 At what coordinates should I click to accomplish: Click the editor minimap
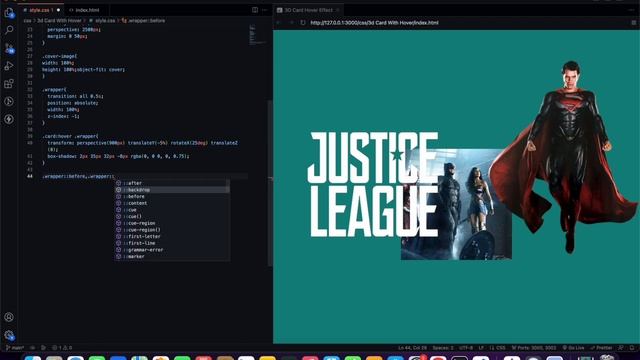[x=257, y=35]
